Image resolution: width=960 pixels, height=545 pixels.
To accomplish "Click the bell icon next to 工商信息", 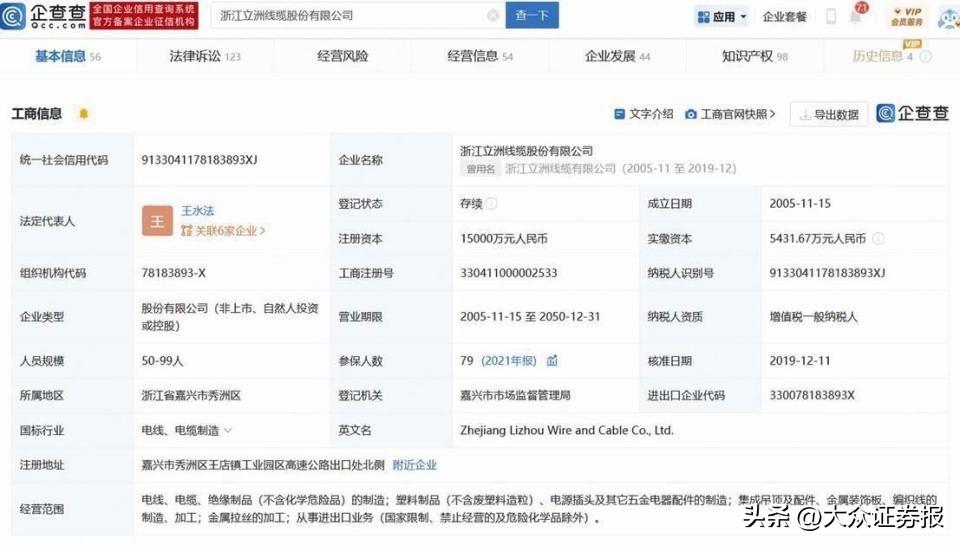I will click(x=84, y=113).
